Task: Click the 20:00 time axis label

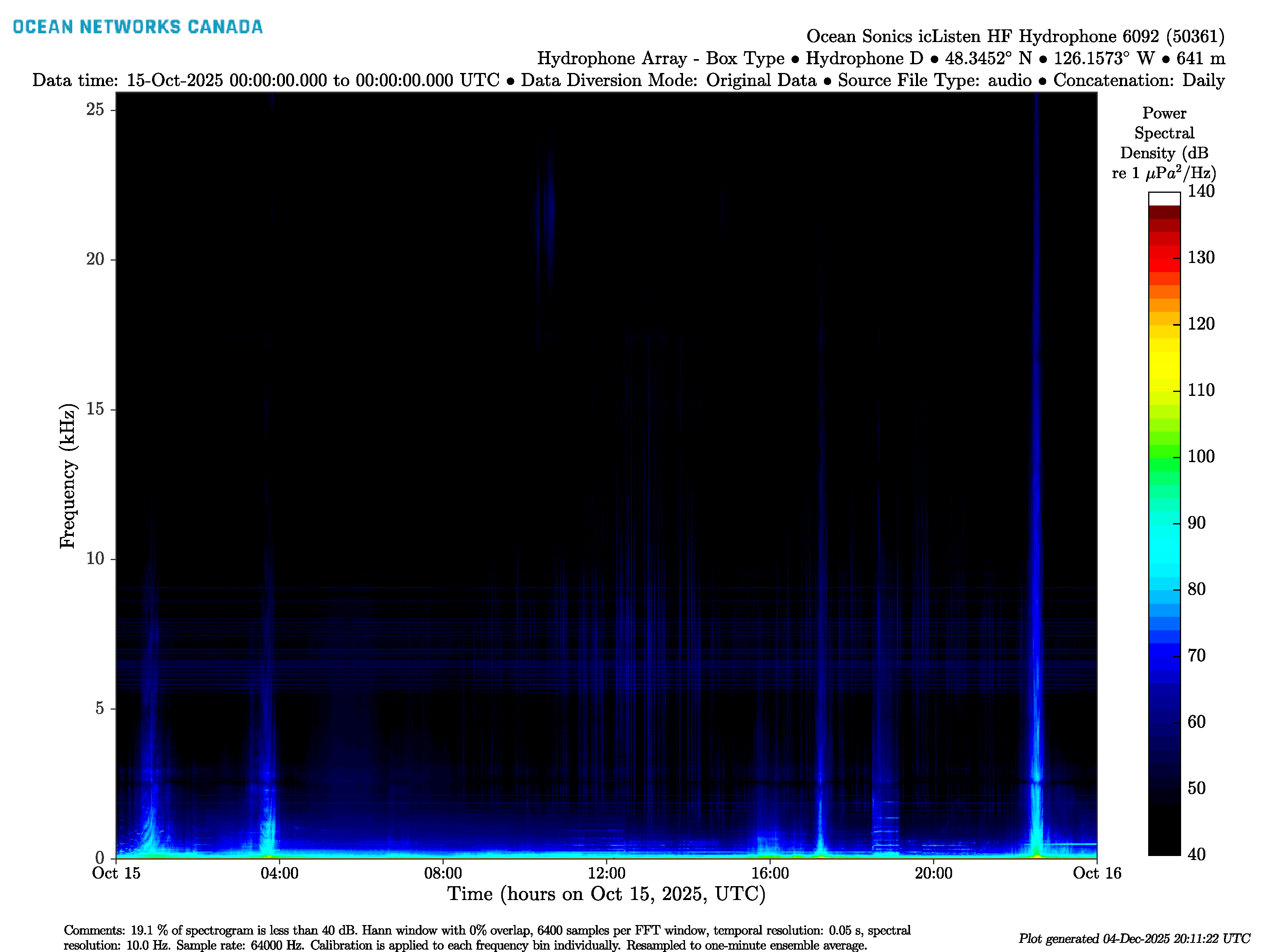Action: click(933, 873)
